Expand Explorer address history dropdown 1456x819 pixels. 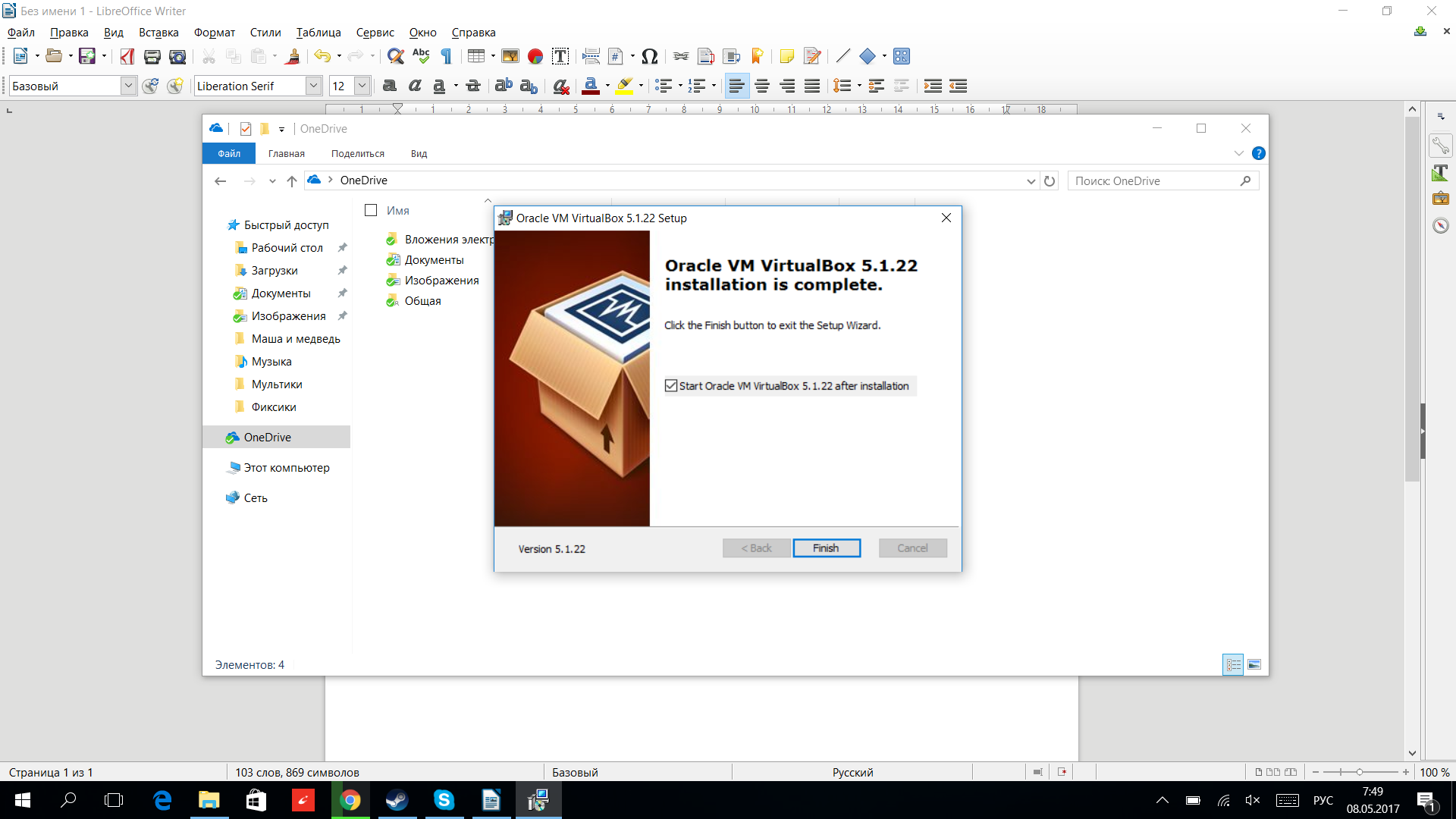(x=1031, y=180)
